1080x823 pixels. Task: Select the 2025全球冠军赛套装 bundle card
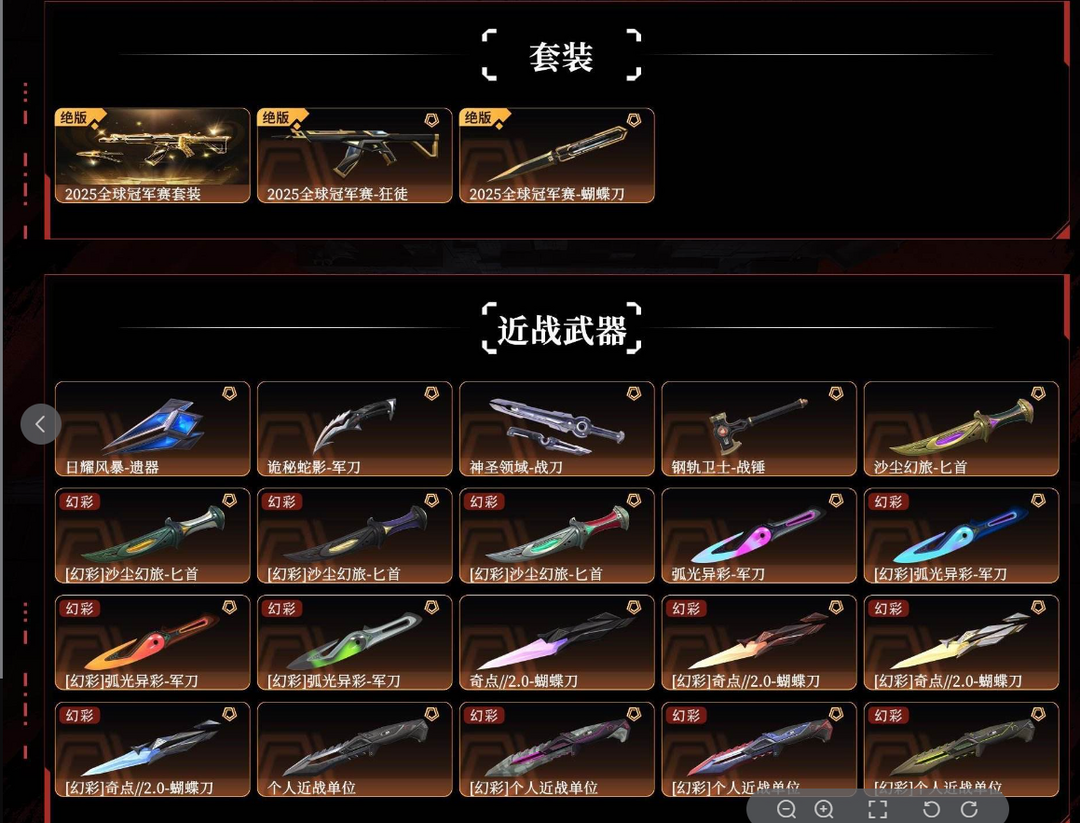click(152, 155)
